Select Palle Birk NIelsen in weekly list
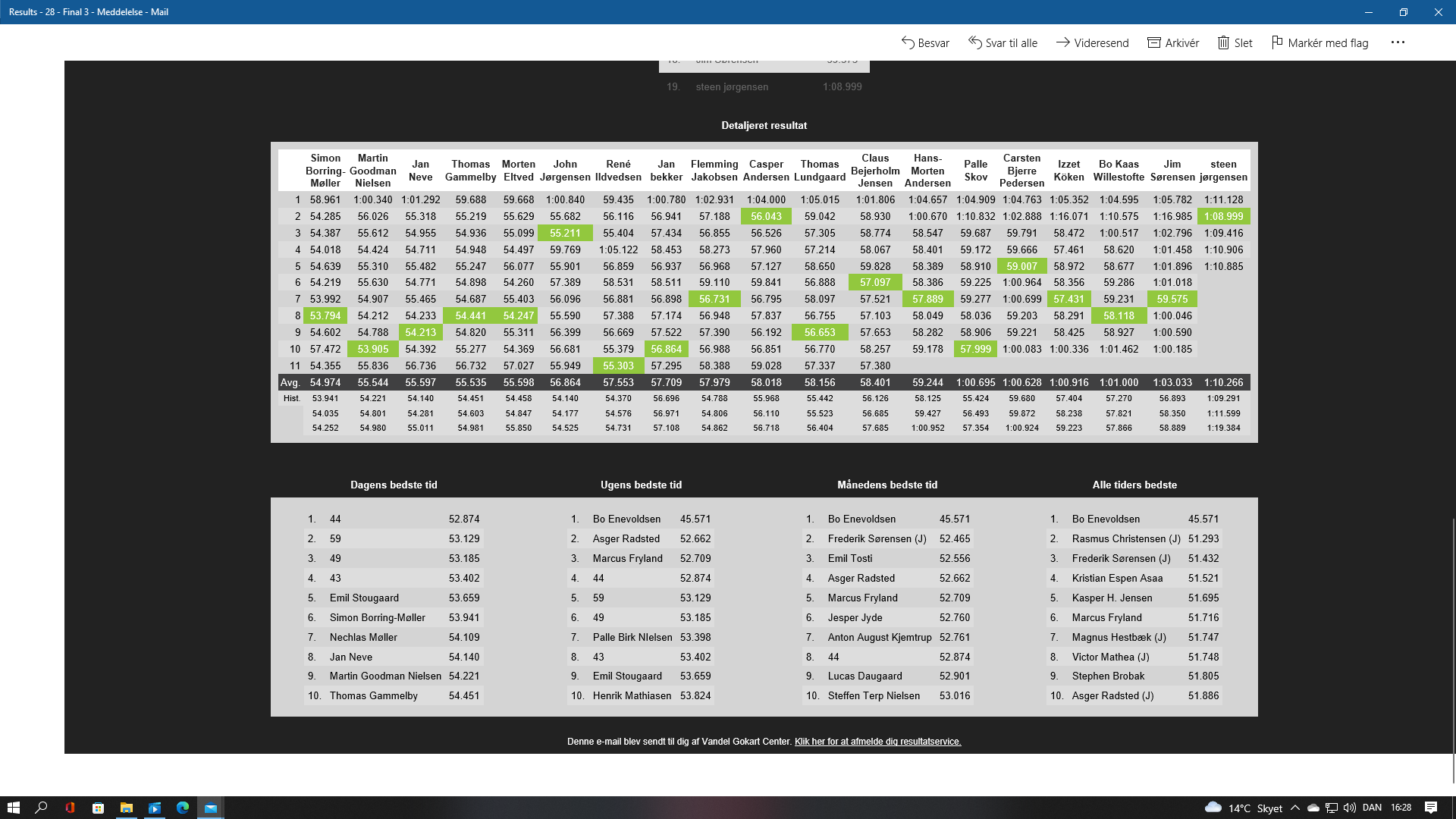The height and width of the screenshot is (819, 1456). click(x=632, y=637)
